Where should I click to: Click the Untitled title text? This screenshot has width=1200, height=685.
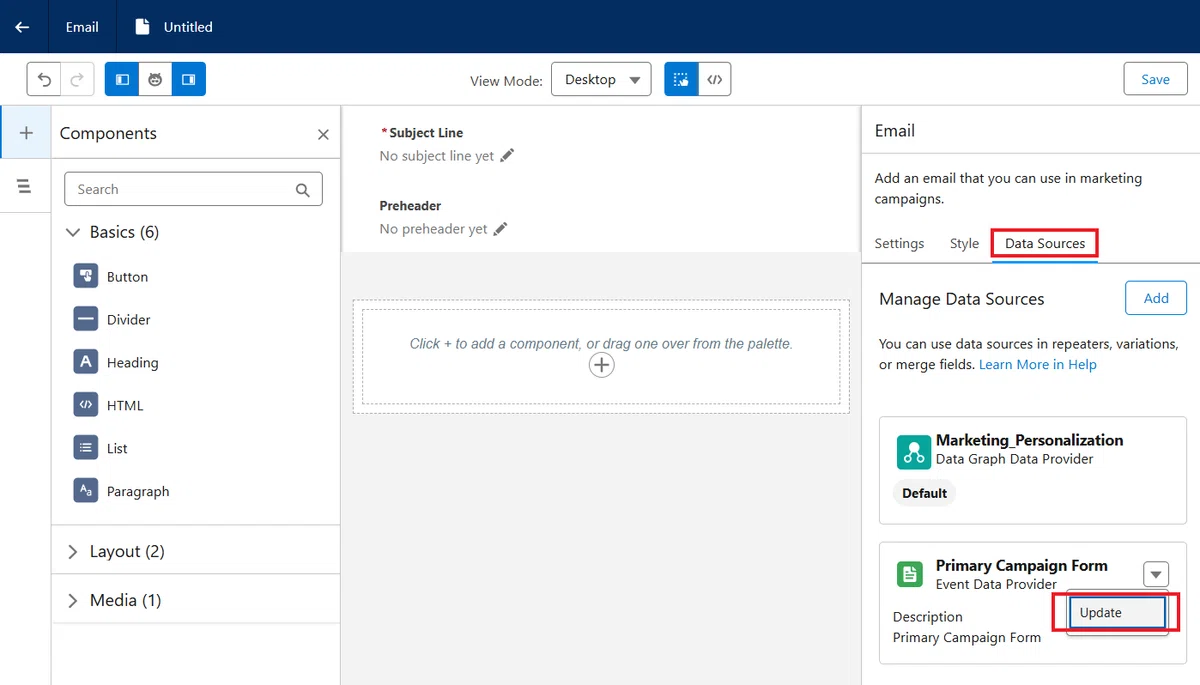pos(188,27)
